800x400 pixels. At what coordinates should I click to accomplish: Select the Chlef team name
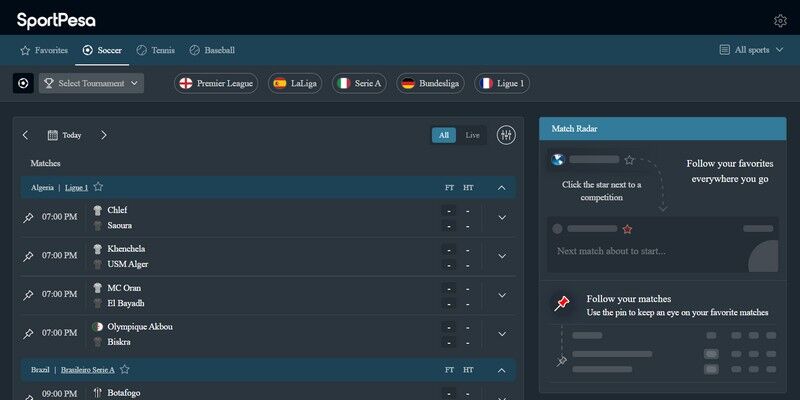point(117,210)
